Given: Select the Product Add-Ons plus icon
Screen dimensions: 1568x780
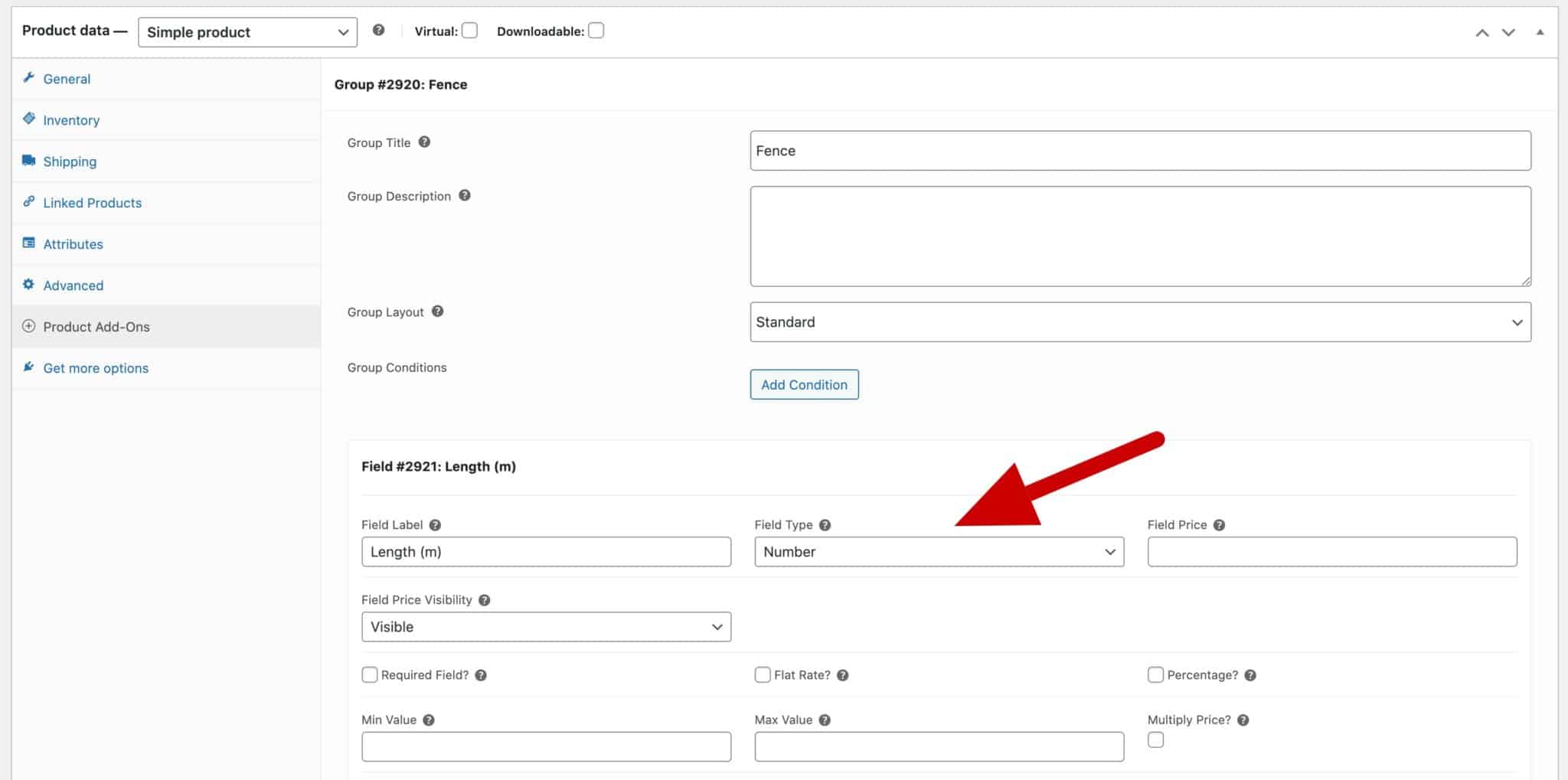Looking at the screenshot, I should coord(28,326).
